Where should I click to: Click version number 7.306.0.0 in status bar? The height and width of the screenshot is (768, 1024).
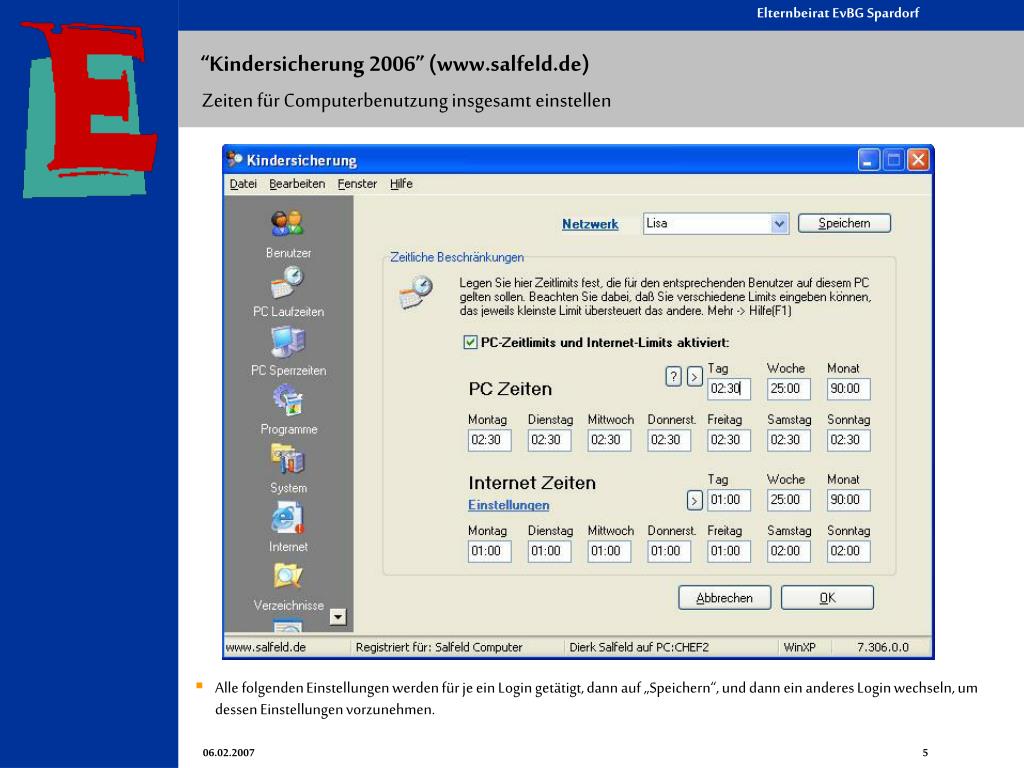coord(883,647)
